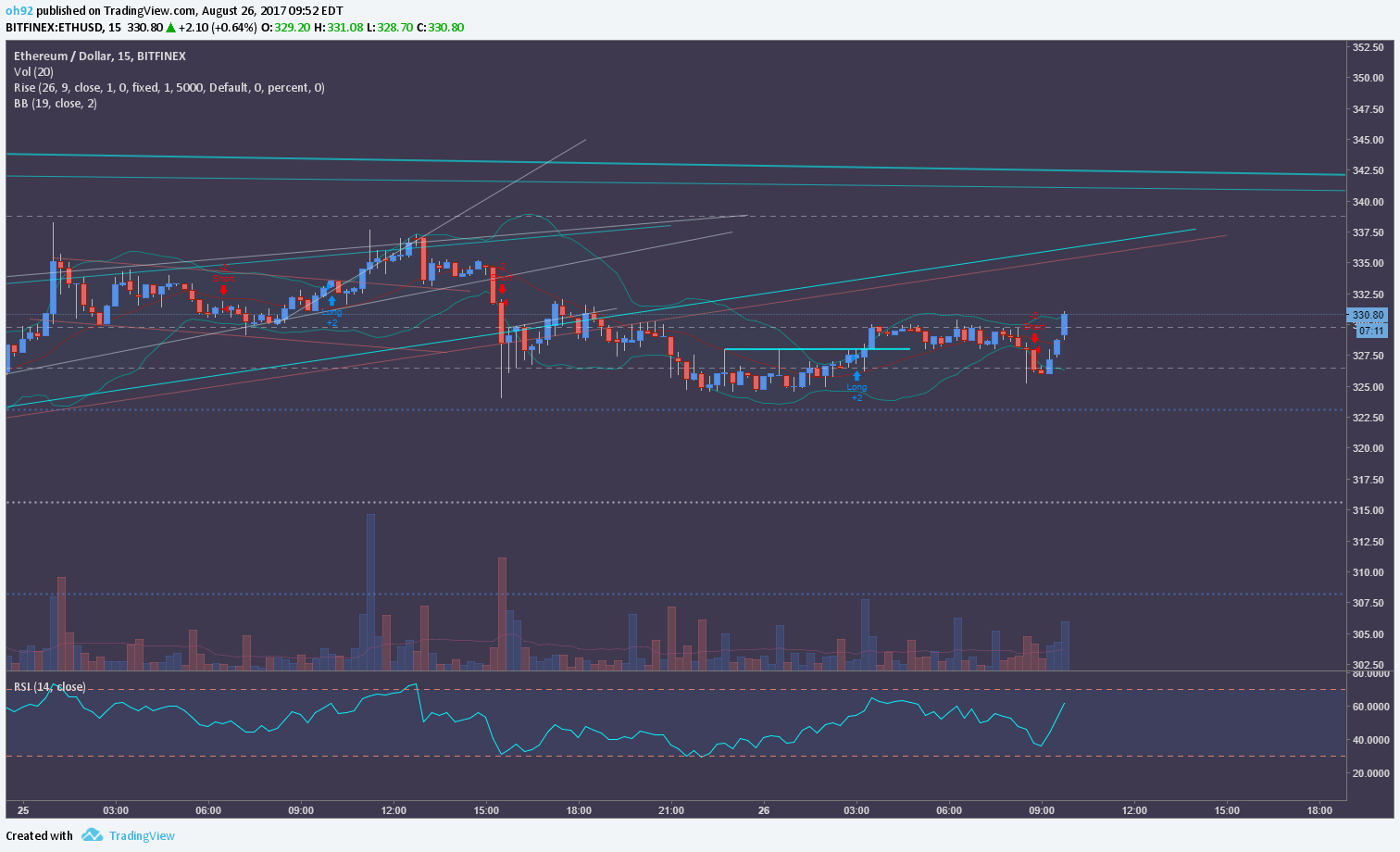Open the TradingView link beside Created with
Image resolution: width=1400 pixels, height=852 pixels.
142,835
